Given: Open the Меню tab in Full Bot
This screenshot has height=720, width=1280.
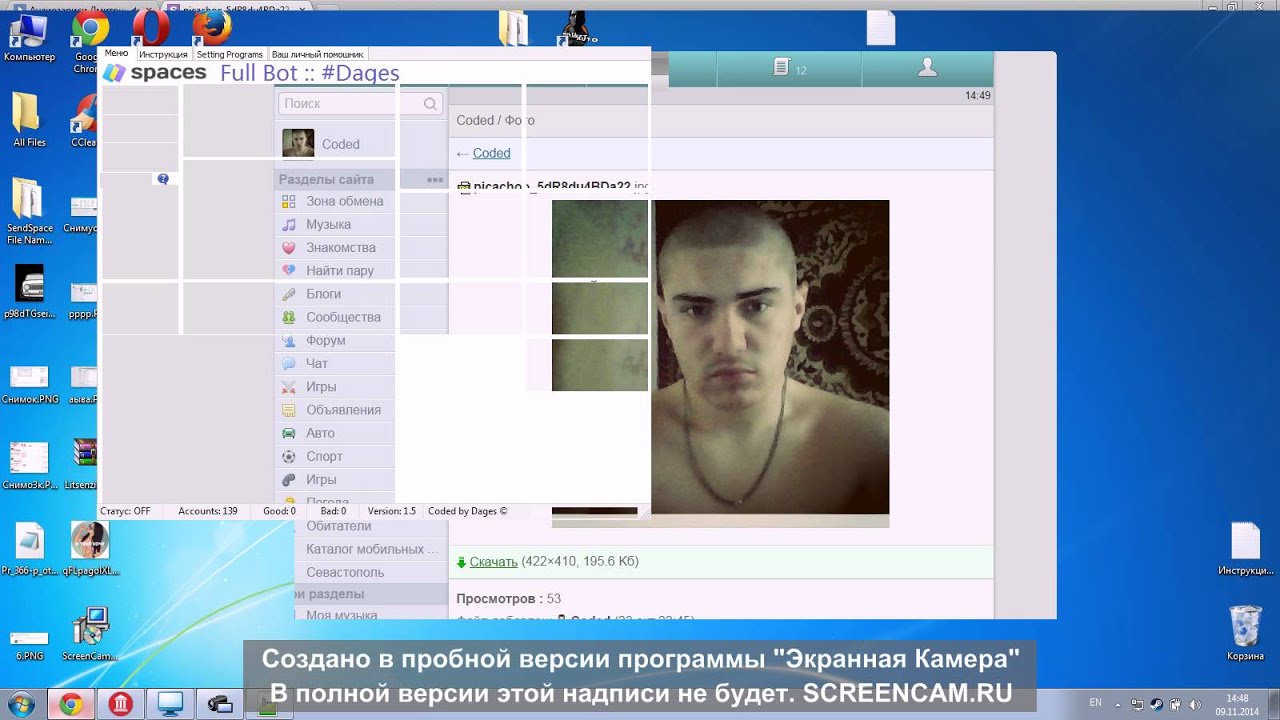Looking at the screenshot, I should [x=116, y=54].
